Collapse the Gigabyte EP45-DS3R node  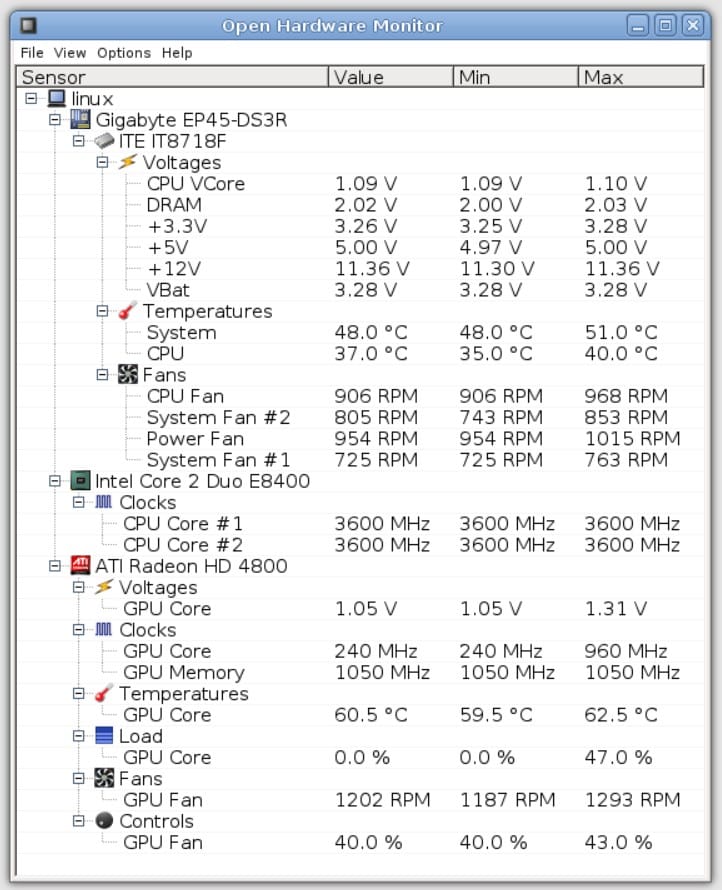[55, 120]
